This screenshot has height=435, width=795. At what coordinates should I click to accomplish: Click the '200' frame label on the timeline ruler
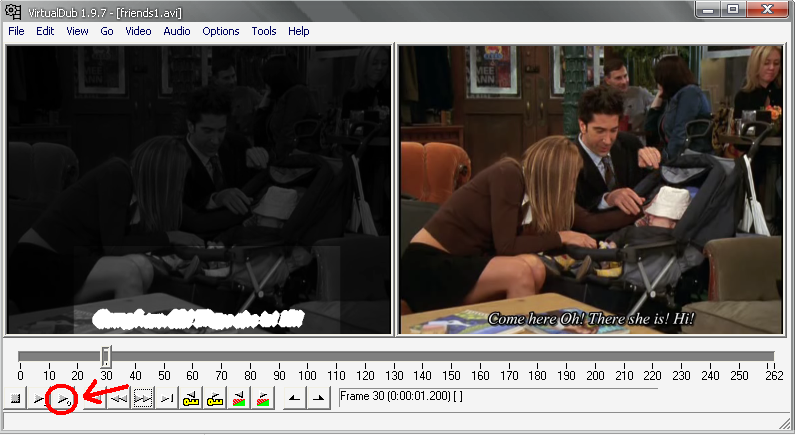[x=595, y=376]
